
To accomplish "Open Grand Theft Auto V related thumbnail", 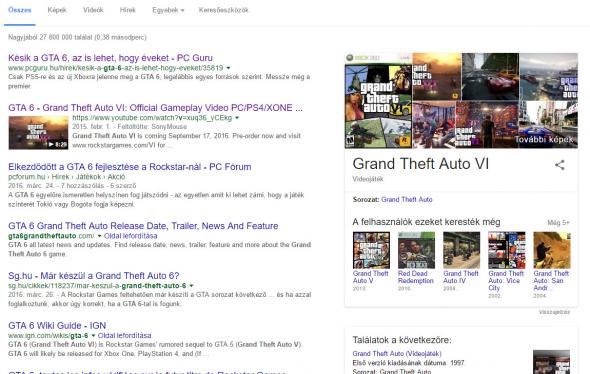I will click(x=371, y=250).
